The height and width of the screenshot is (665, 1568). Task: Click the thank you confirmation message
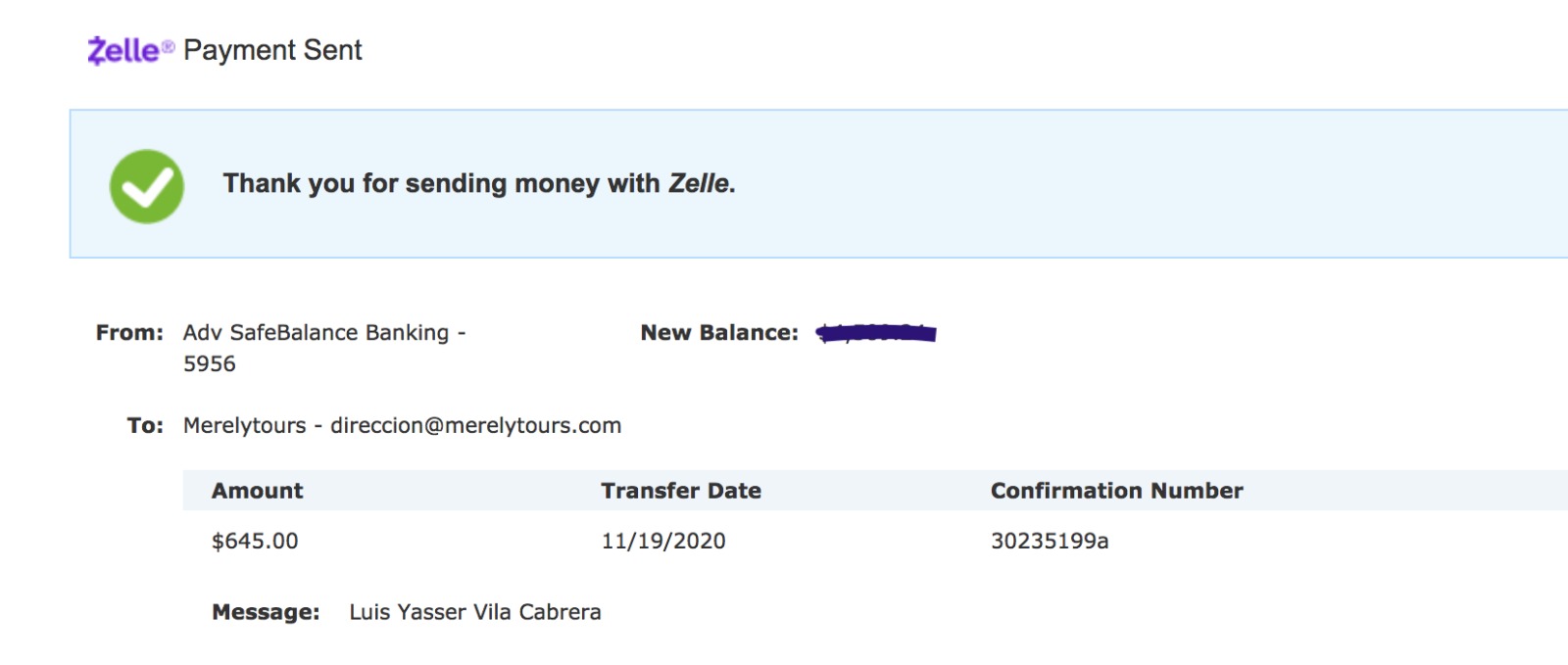click(x=479, y=183)
